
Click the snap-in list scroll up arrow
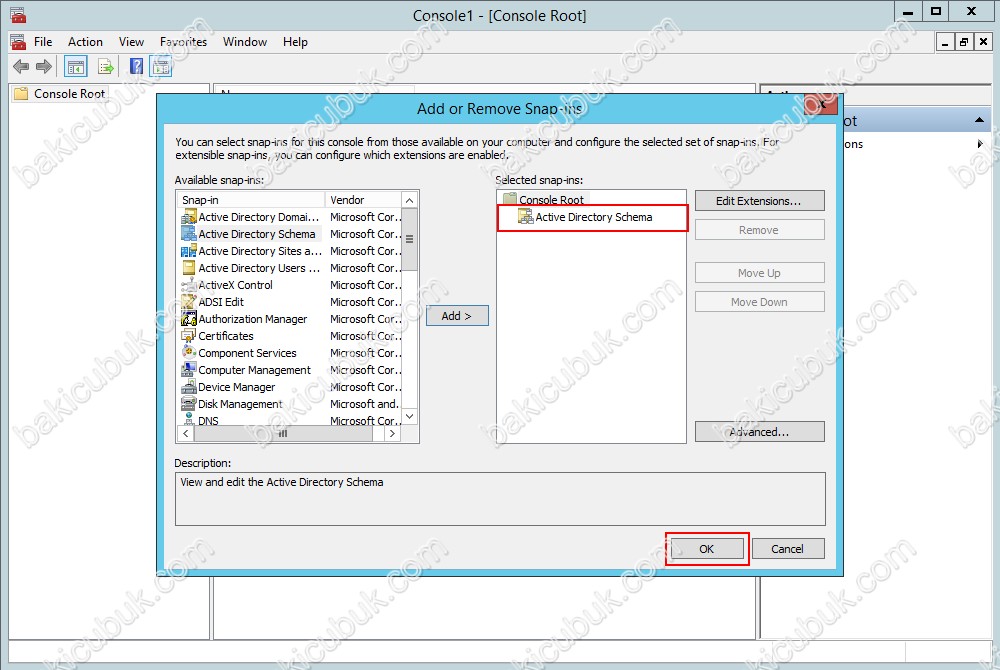coord(409,200)
